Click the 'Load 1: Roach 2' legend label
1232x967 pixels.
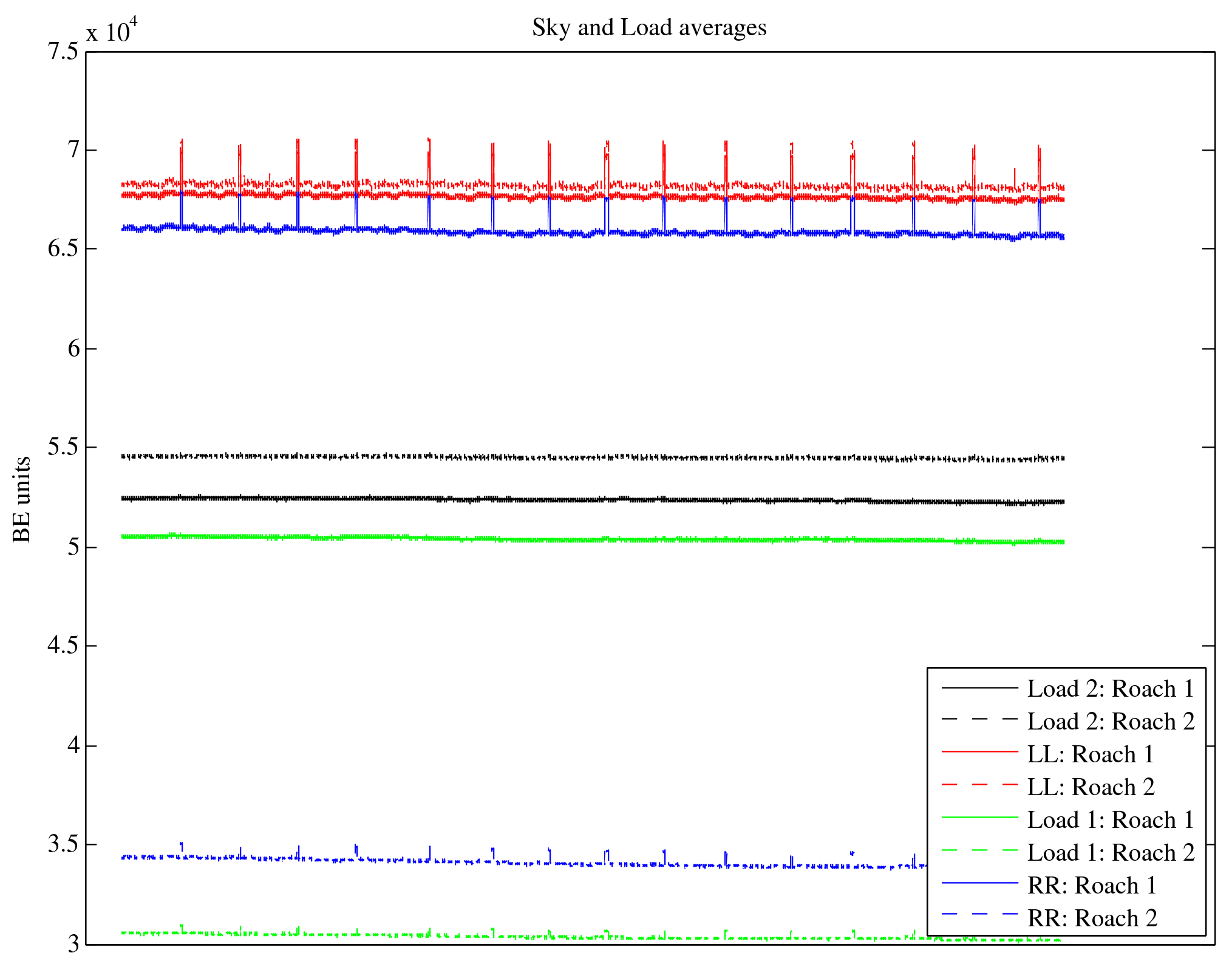click(1110, 853)
